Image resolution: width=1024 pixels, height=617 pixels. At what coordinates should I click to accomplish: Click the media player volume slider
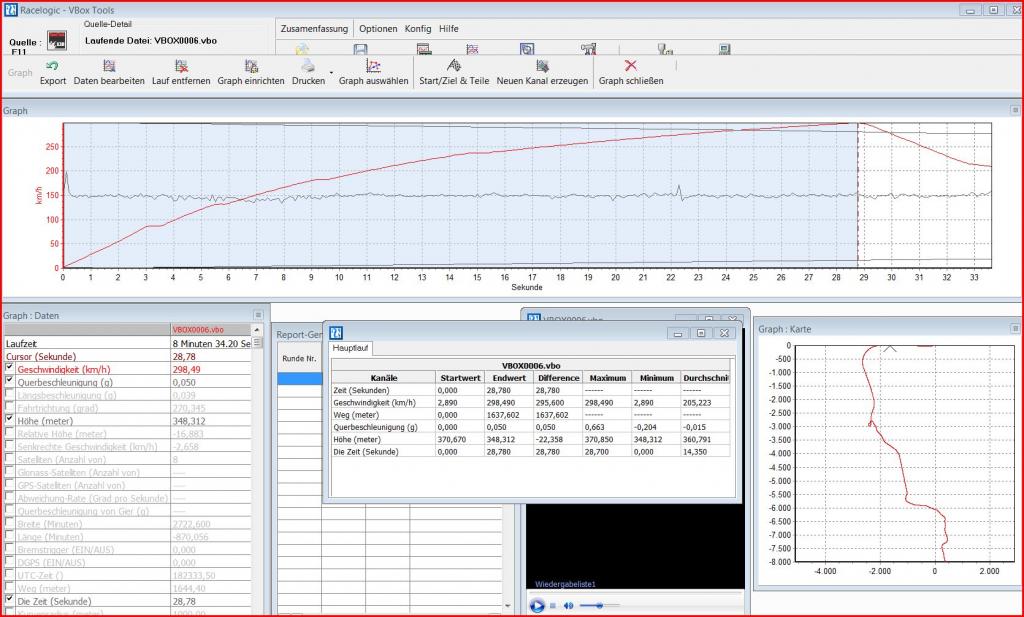point(598,606)
